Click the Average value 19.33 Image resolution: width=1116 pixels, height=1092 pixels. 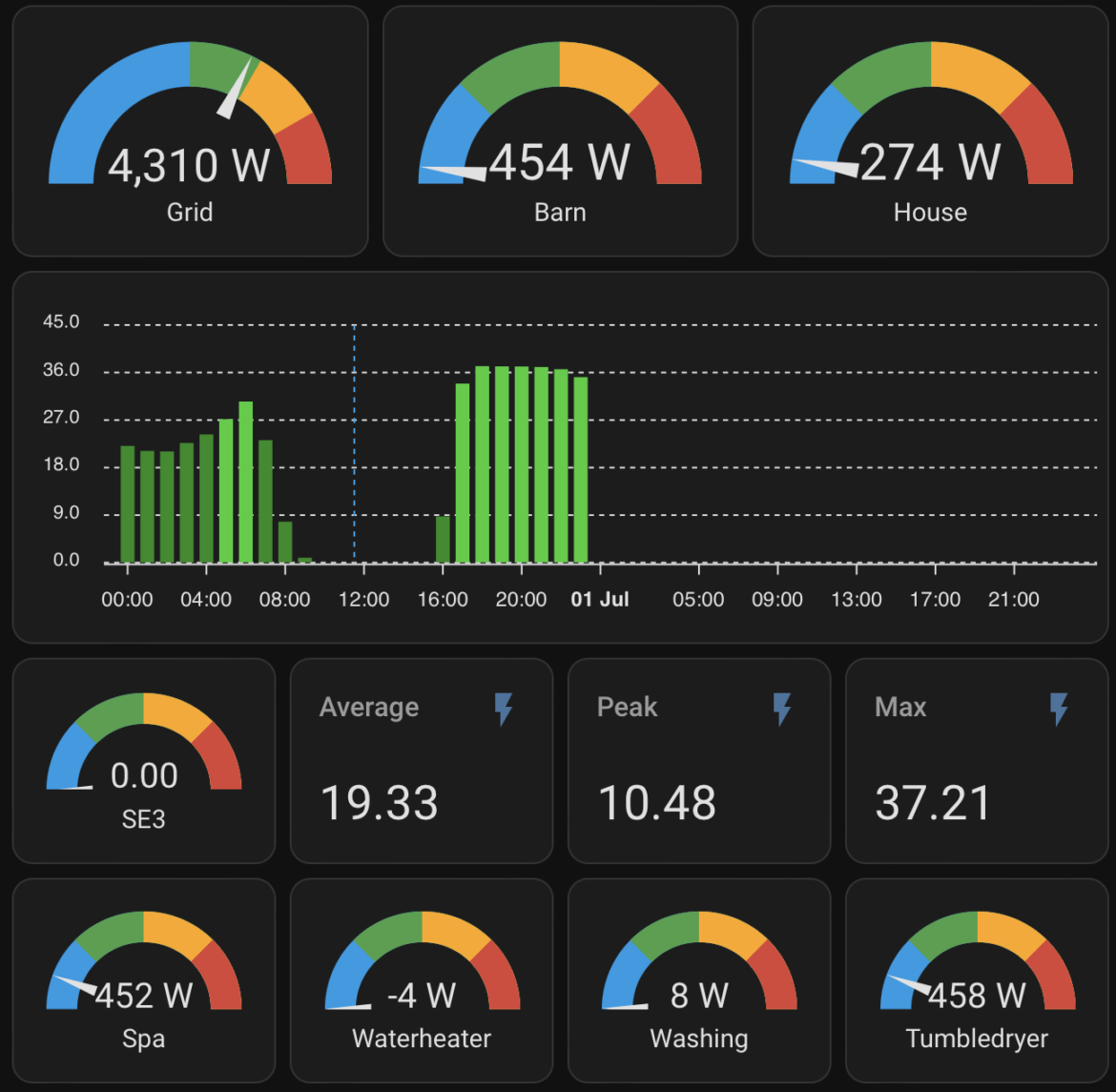(x=379, y=803)
